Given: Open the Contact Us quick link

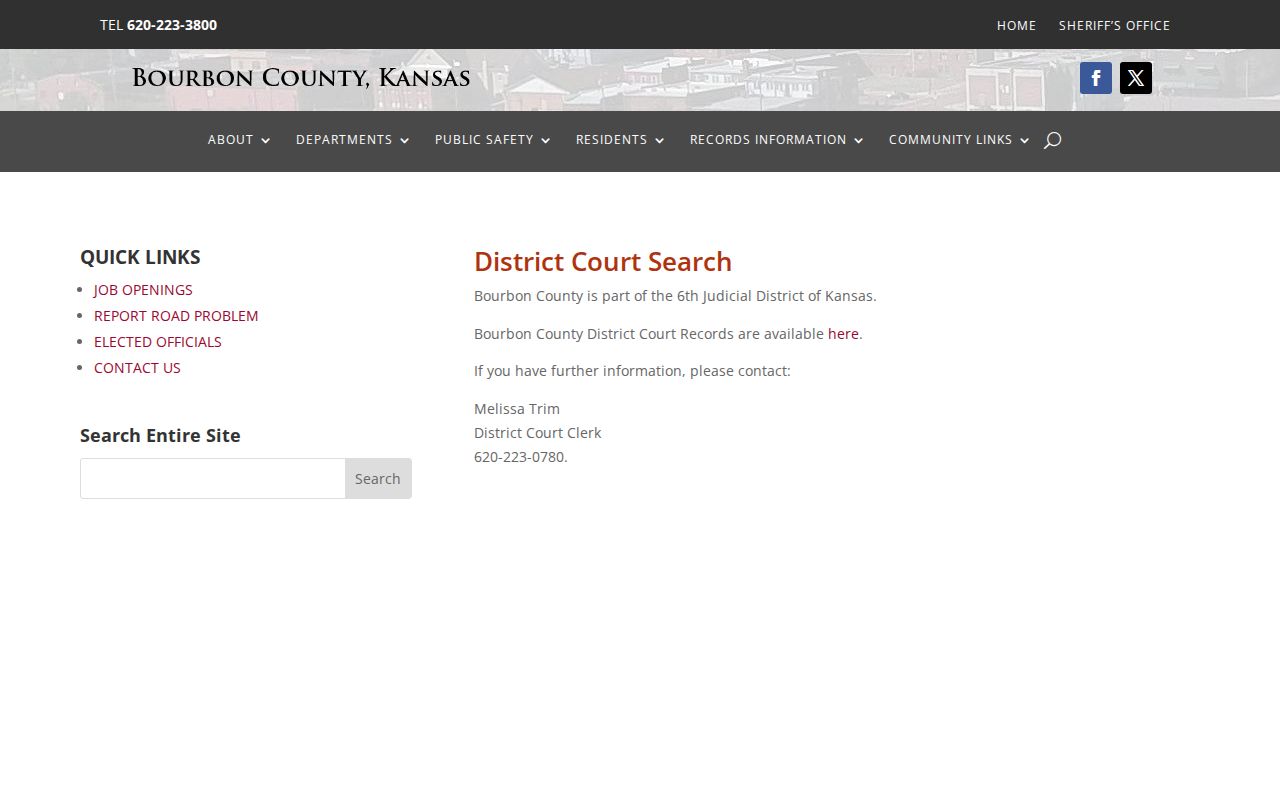Looking at the screenshot, I should tap(137, 368).
